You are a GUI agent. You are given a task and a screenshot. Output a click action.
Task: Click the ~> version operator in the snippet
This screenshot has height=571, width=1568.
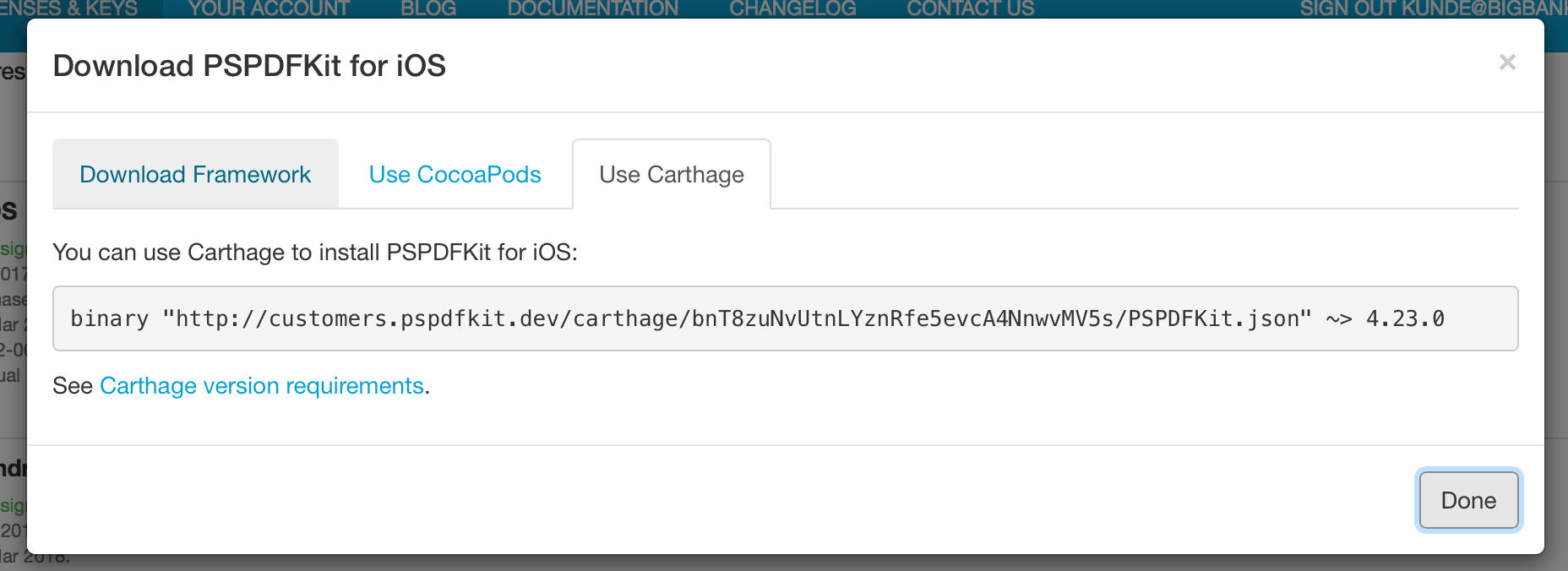(x=1339, y=318)
